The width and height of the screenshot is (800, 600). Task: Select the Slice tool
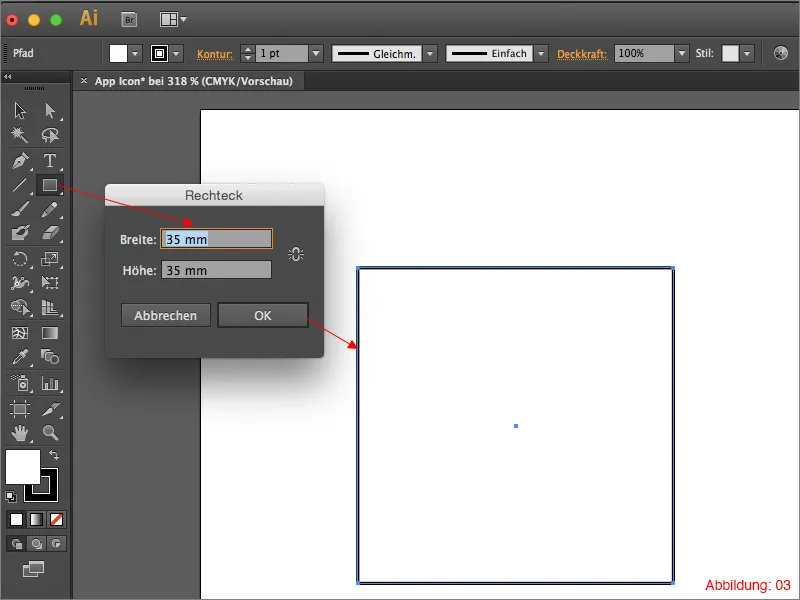[50, 409]
